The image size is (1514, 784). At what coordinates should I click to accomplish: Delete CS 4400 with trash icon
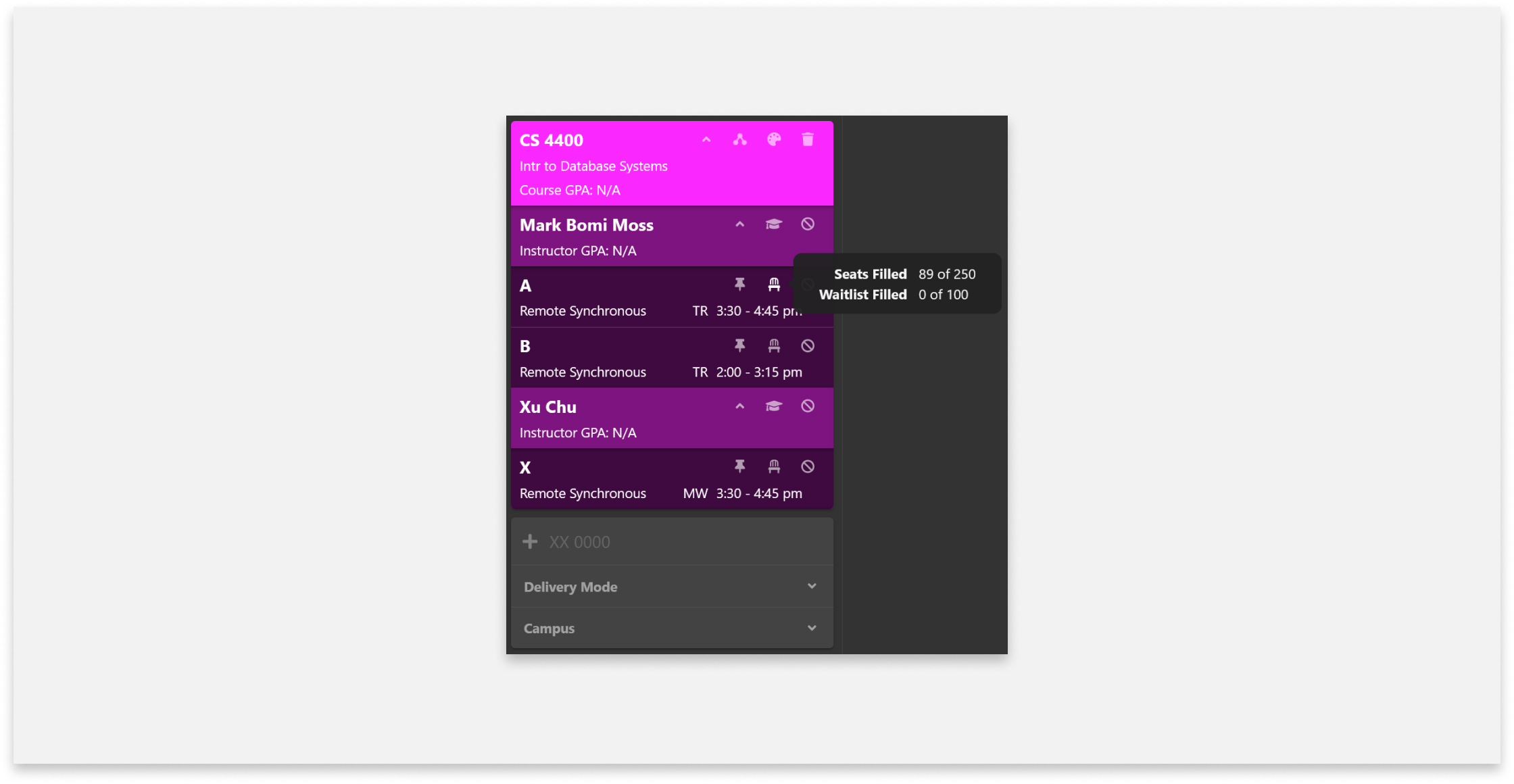[x=808, y=140]
